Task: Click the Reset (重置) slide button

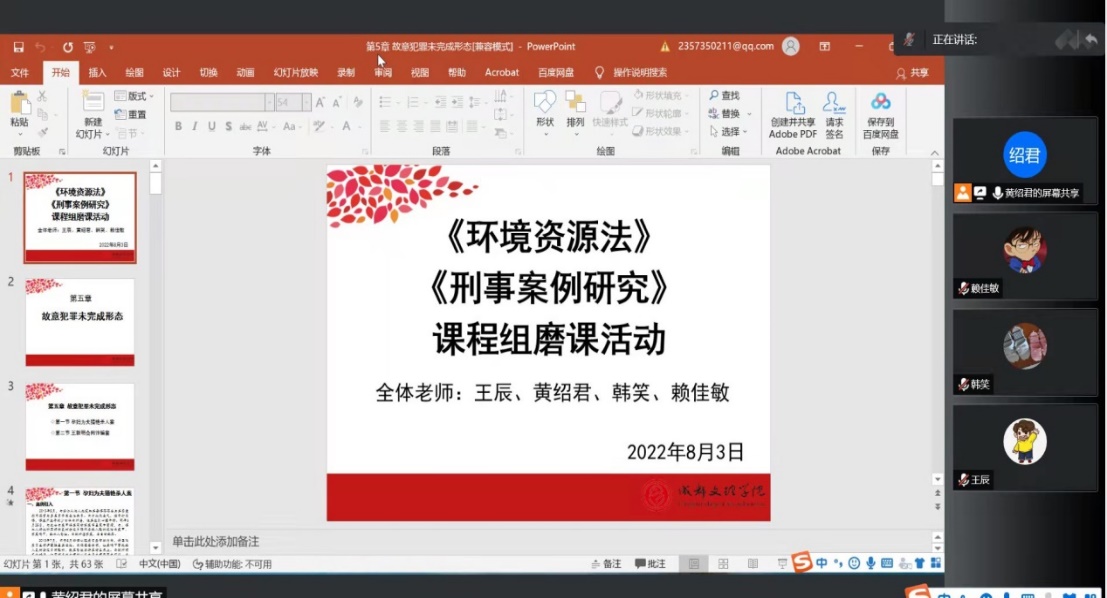Action: [x=131, y=114]
